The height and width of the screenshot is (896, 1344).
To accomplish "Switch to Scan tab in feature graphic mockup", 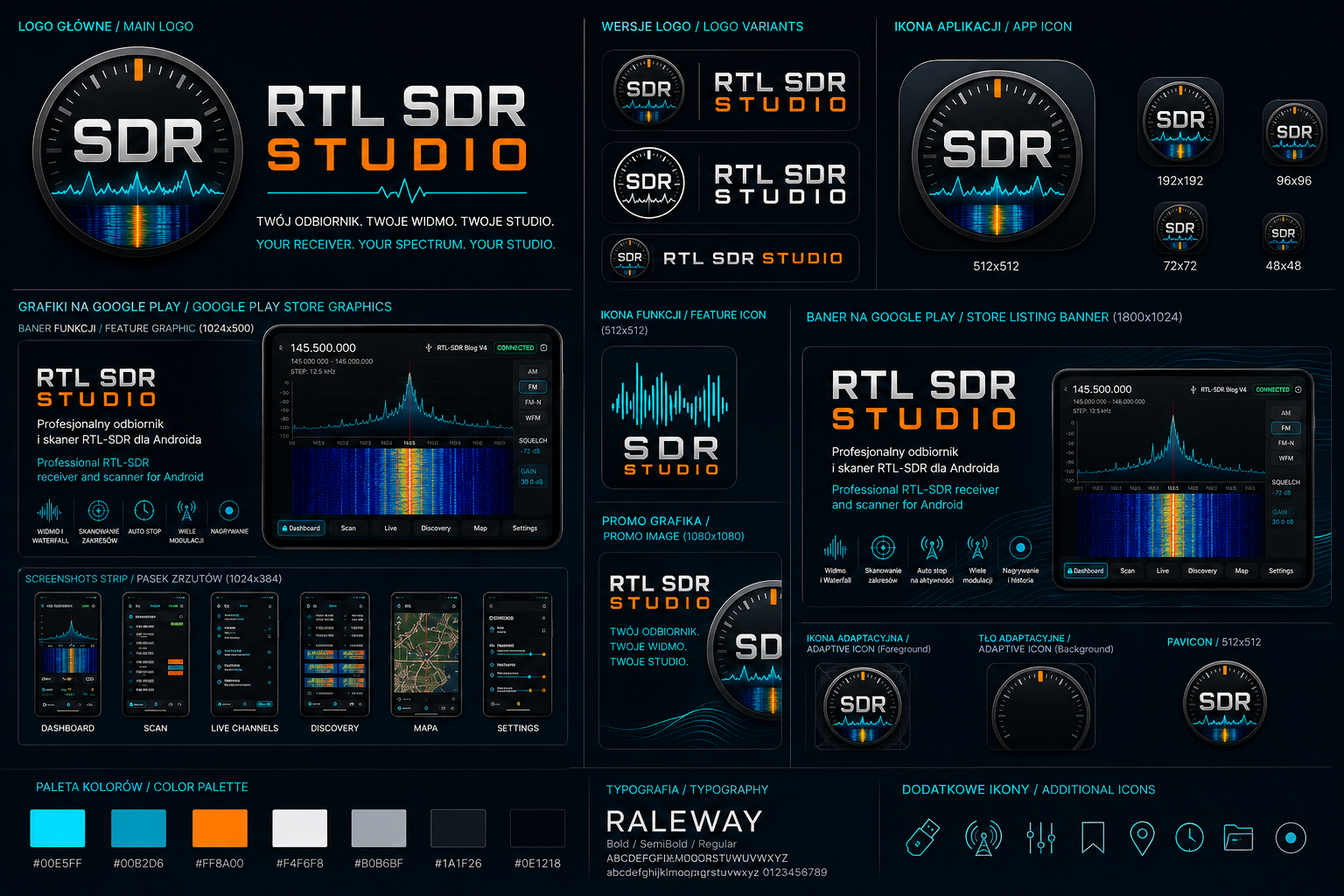I will [x=348, y=528].
